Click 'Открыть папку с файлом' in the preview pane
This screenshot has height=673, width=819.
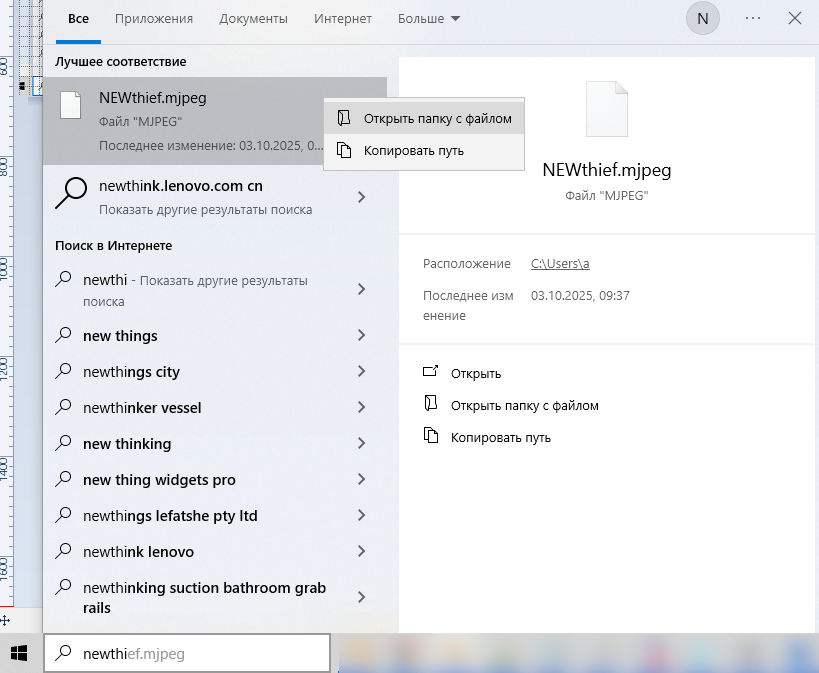pyautogui.click(x=524, y=405)
